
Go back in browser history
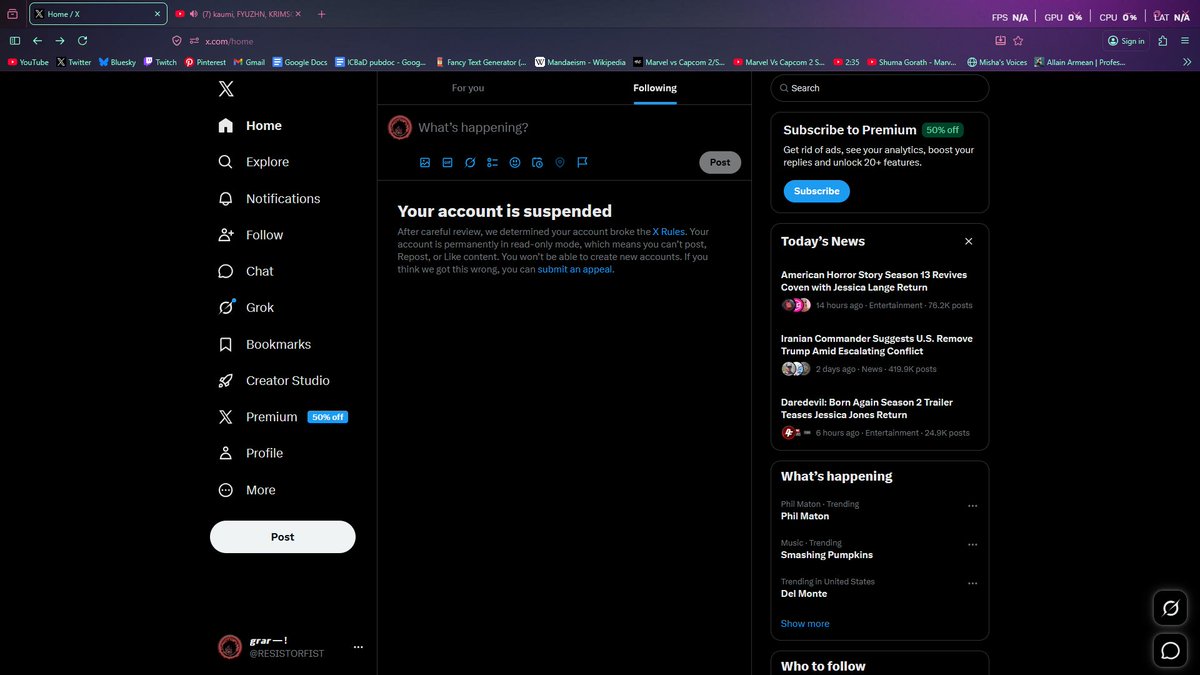point(37,41)
